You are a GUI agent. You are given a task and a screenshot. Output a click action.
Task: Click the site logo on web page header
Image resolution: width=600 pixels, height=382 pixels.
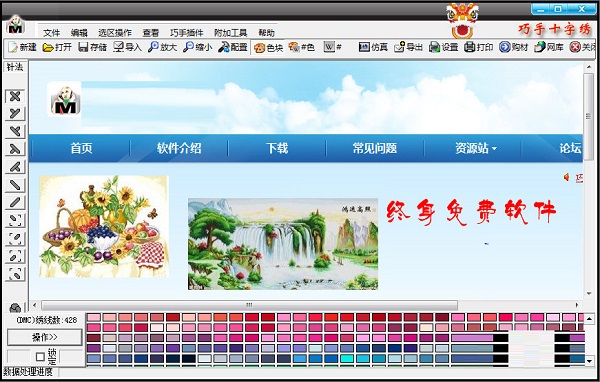pyautogui.click(x=64, y=99)
